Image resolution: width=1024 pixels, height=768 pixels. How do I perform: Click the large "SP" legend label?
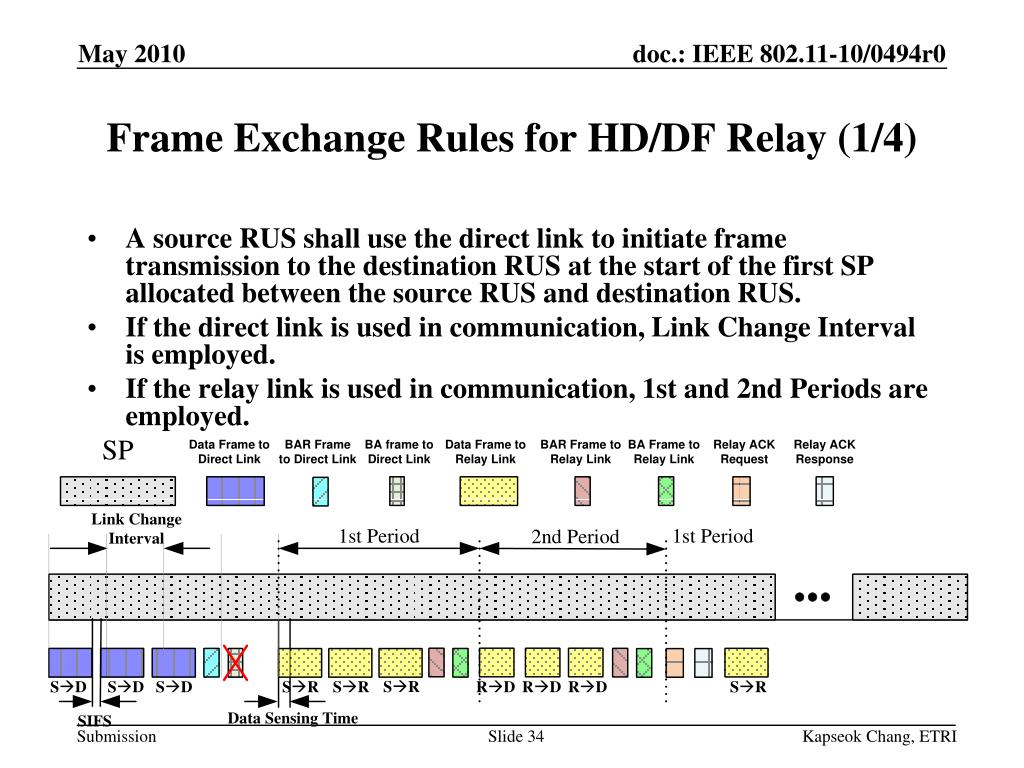(118, 451)
